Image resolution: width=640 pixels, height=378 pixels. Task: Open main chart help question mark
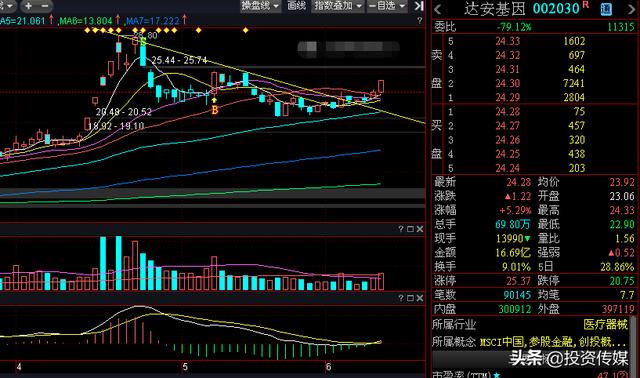420,20
